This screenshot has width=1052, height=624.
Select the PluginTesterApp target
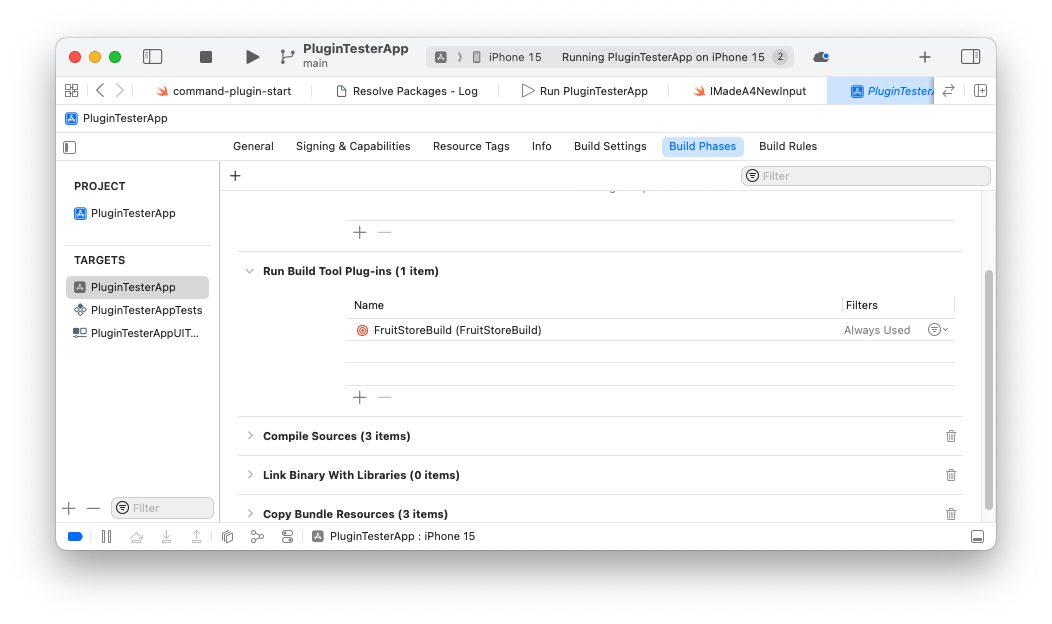pos(138,287)
